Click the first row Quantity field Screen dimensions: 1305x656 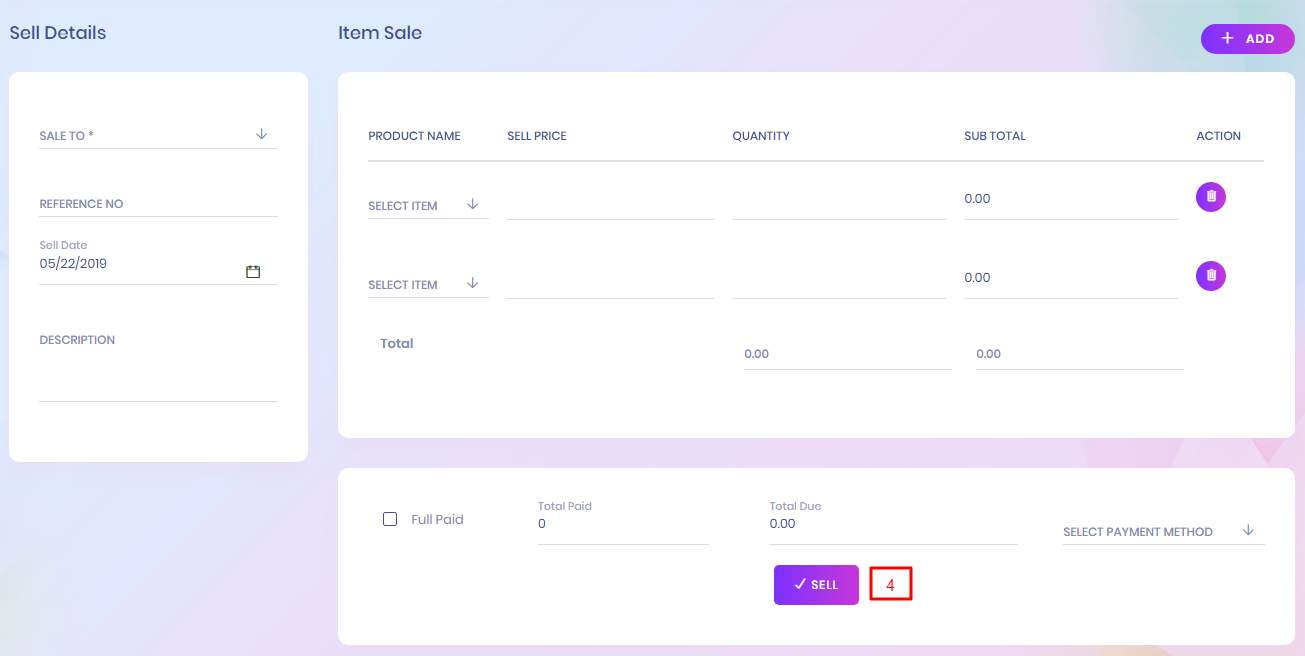point(838,205)
